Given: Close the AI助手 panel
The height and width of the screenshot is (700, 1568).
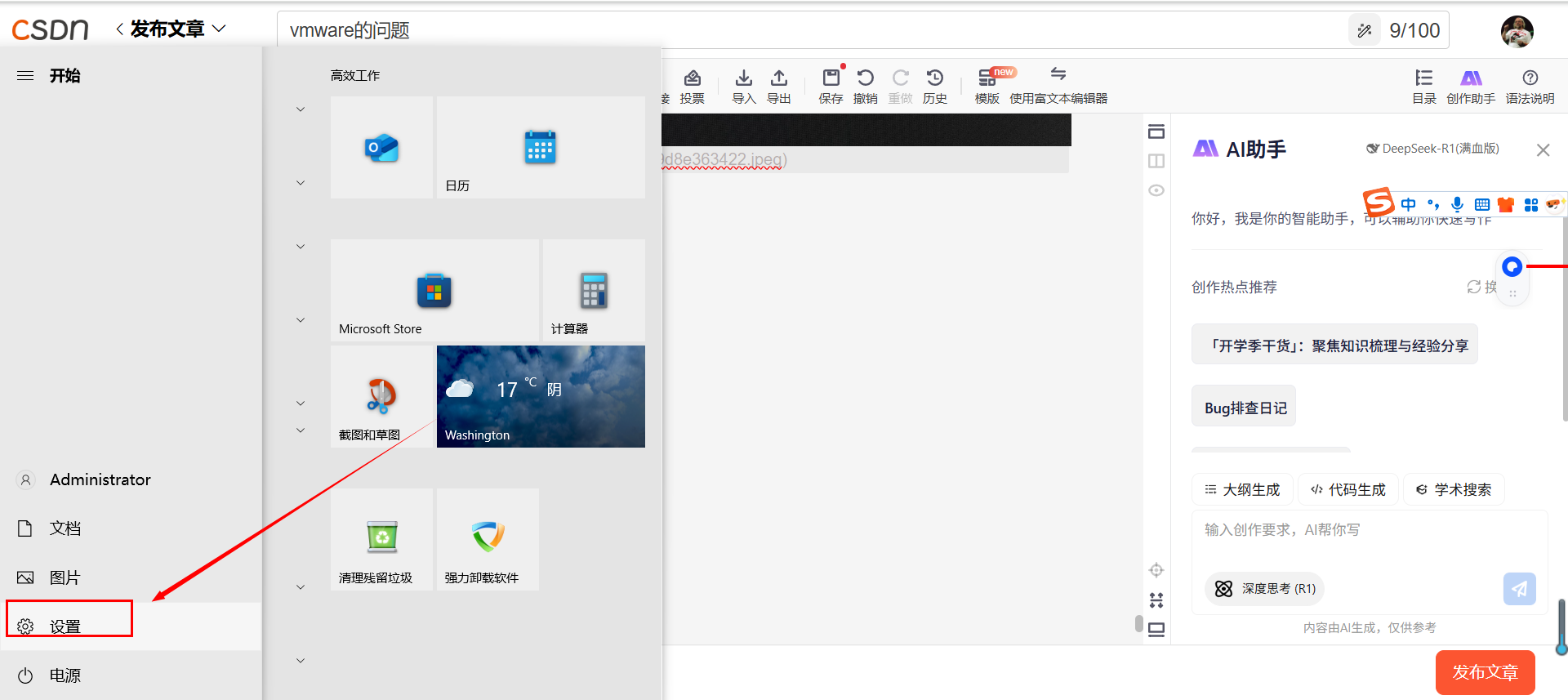Looking at the screenshot, I should point(1543,149).
